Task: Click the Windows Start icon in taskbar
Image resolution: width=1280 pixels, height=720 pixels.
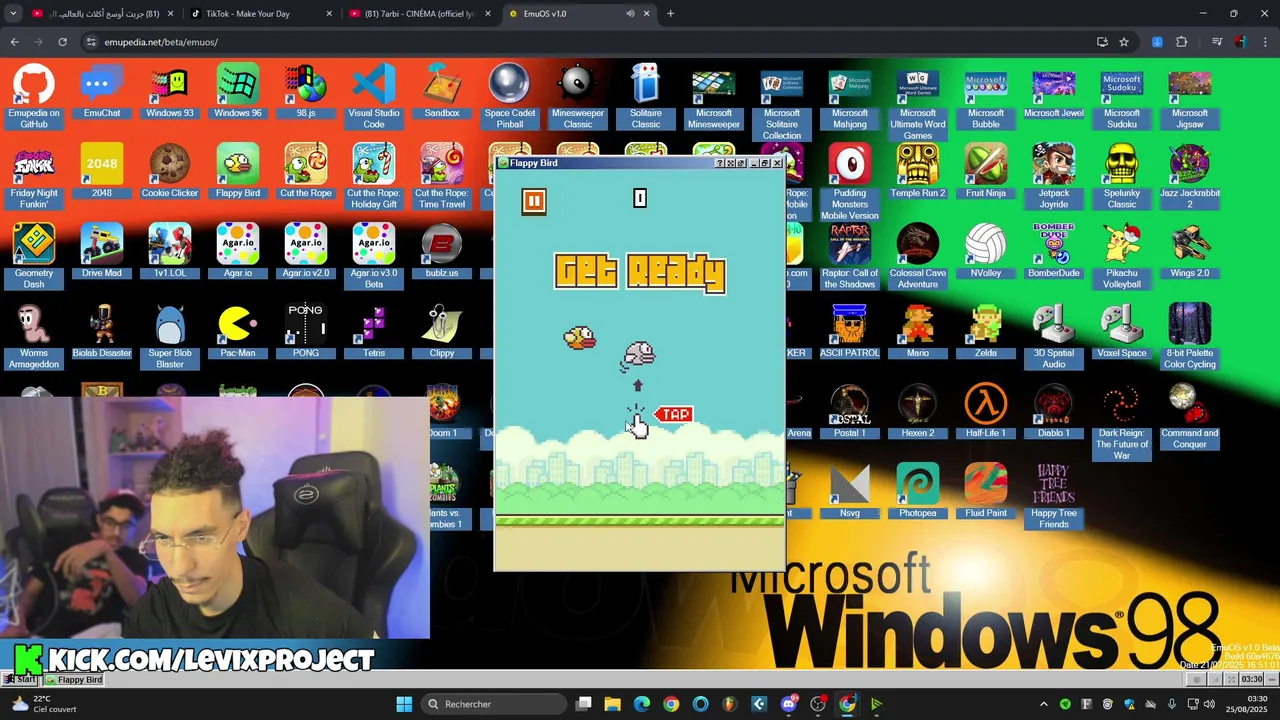Action: point(404,704)
